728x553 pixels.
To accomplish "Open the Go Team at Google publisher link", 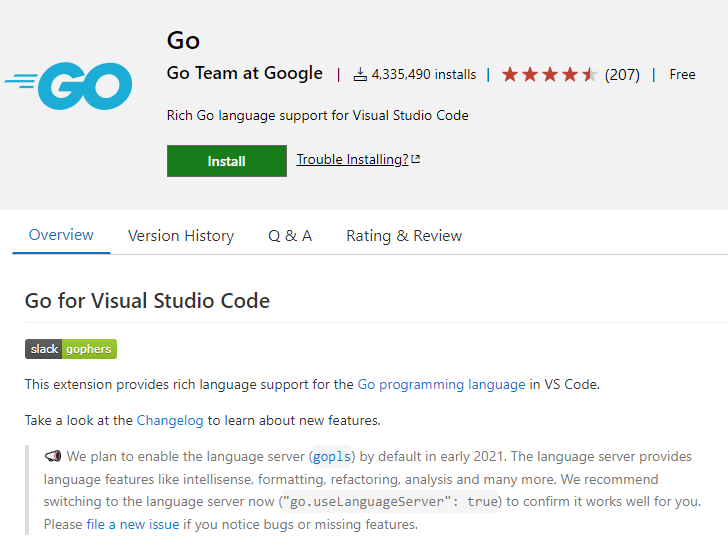I will pos(245,73).
